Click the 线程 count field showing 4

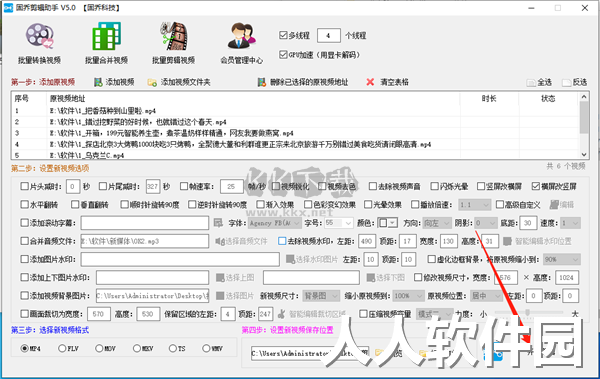[329, 36]
